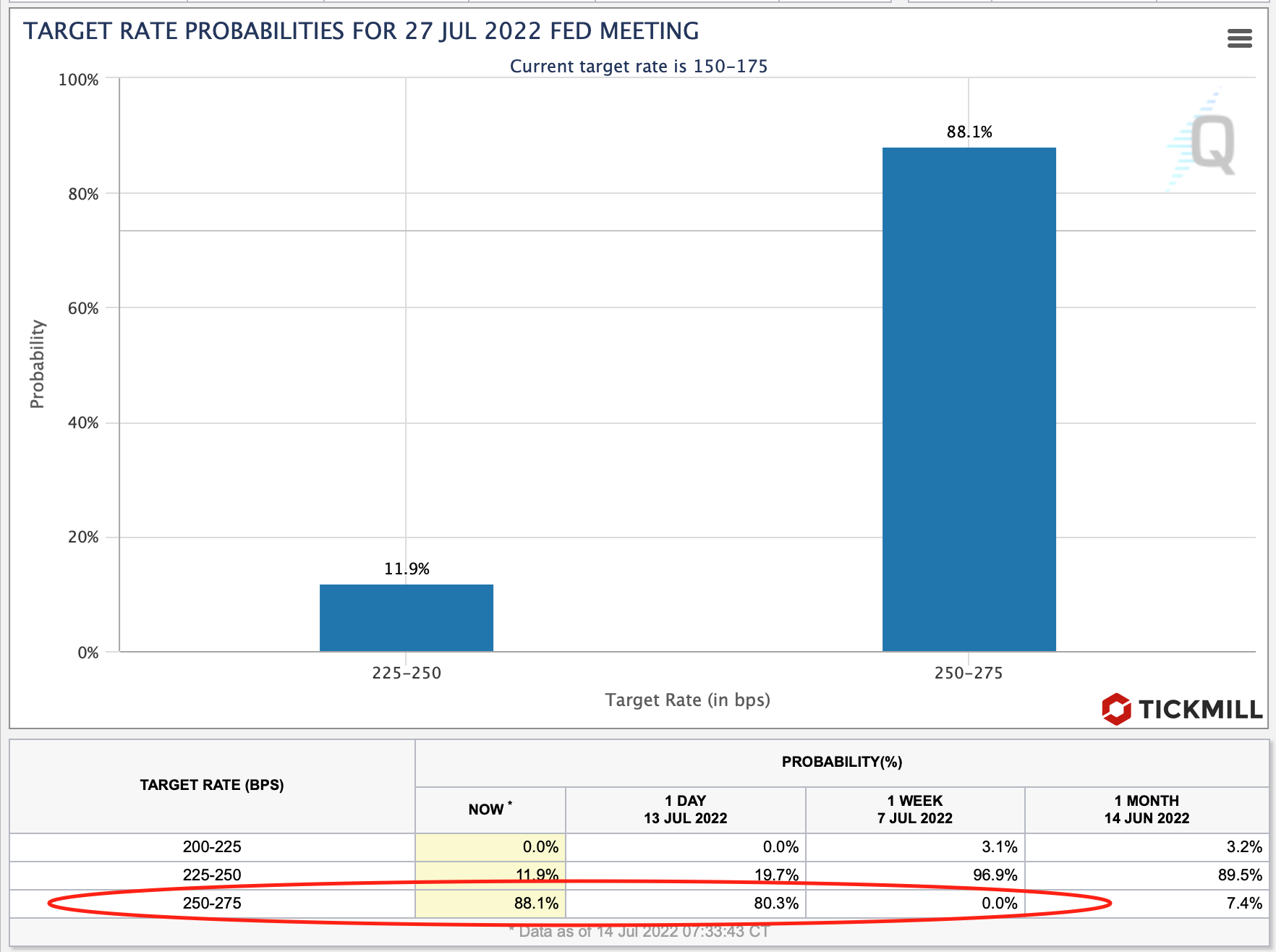Click the subtitle 'Current target rate is 150-175'
The height and width of the screenshot is (952, 1276).
pyautogui.click(x=639, y=66)
